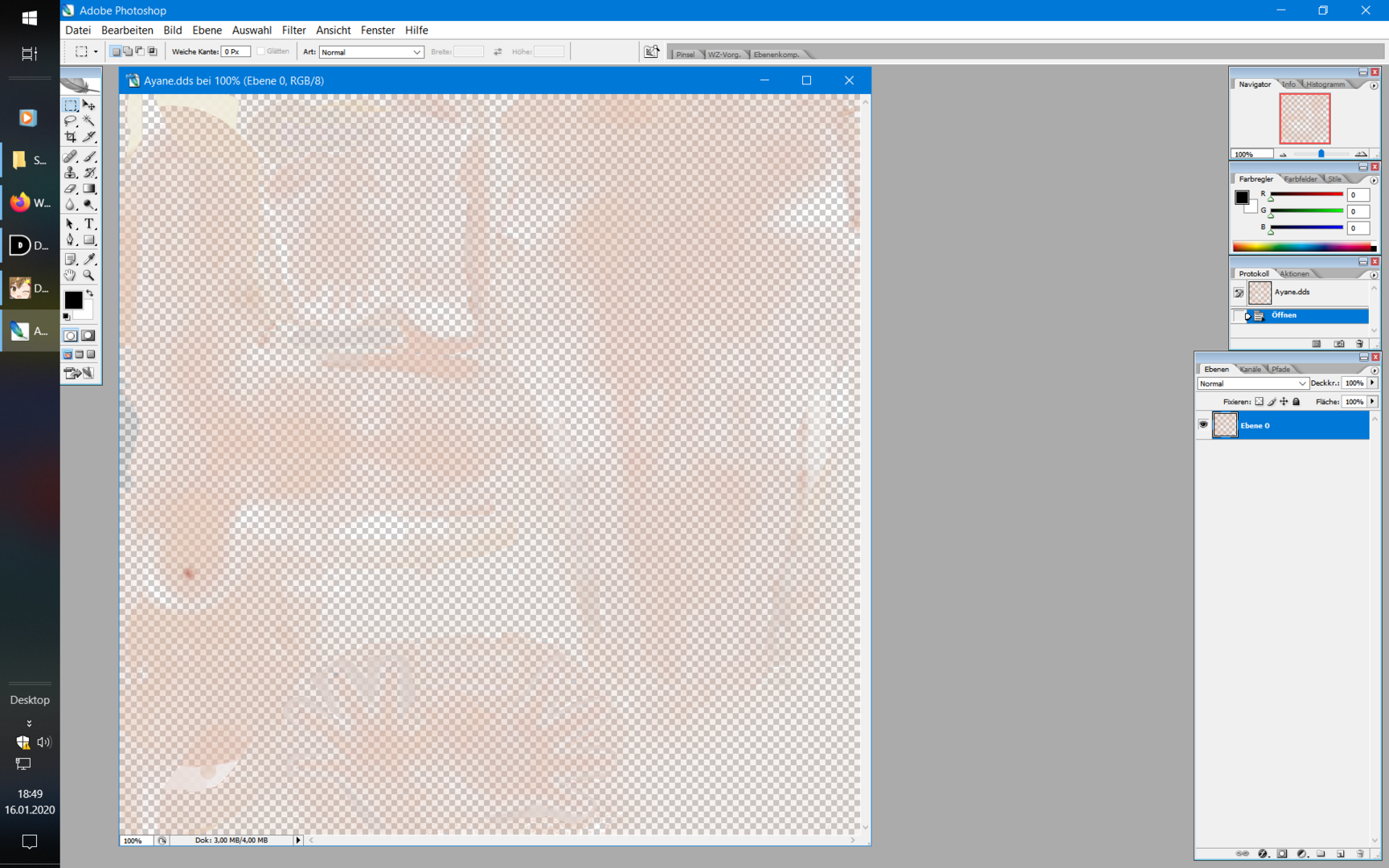Select the Brush tool

(89, 157)
